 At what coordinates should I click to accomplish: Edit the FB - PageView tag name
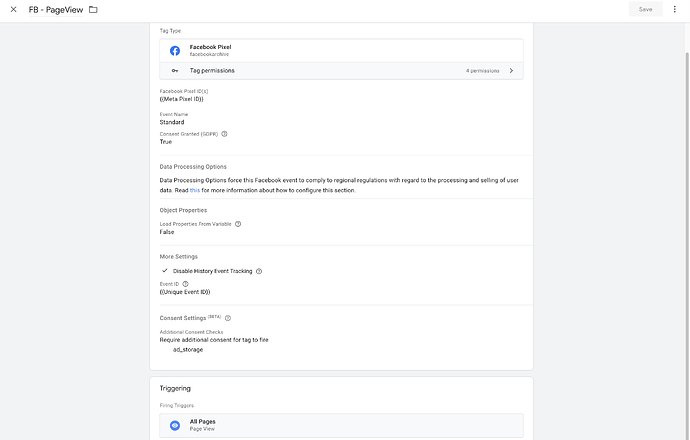[56, 10]
